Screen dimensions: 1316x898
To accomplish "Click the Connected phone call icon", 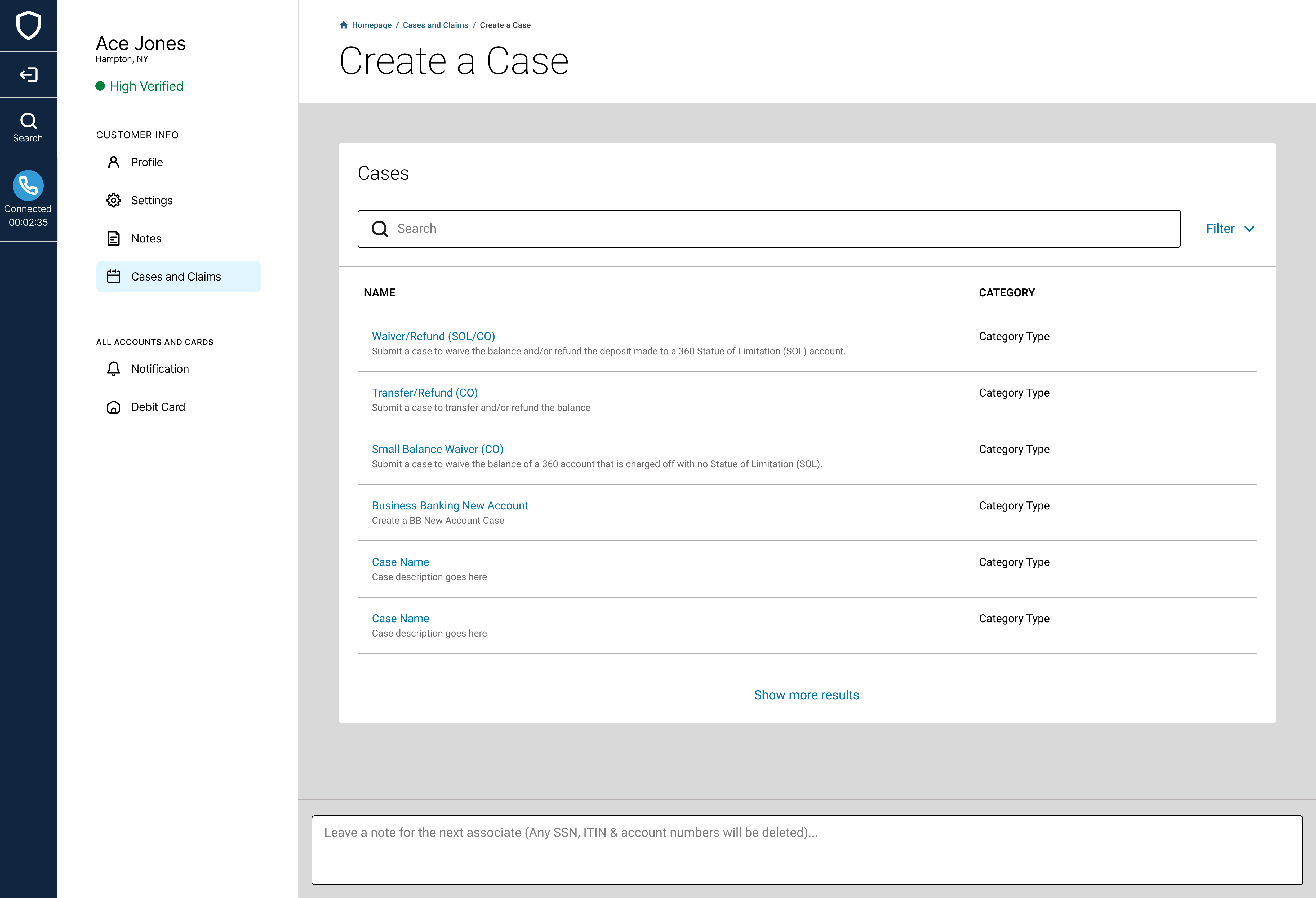I will coord(28,186).
